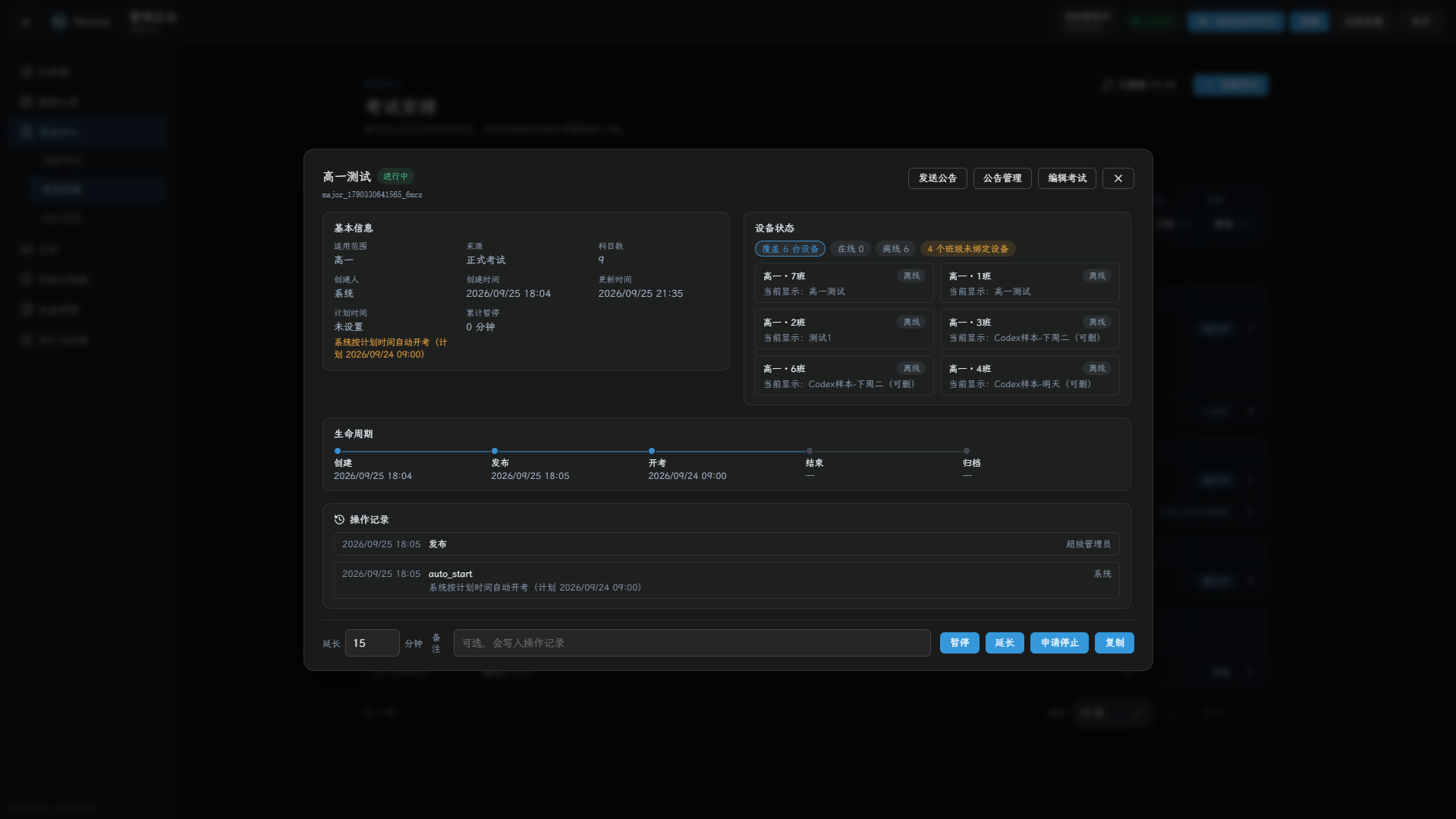Click the 超级管理员 operator label

pos(1088,544)
